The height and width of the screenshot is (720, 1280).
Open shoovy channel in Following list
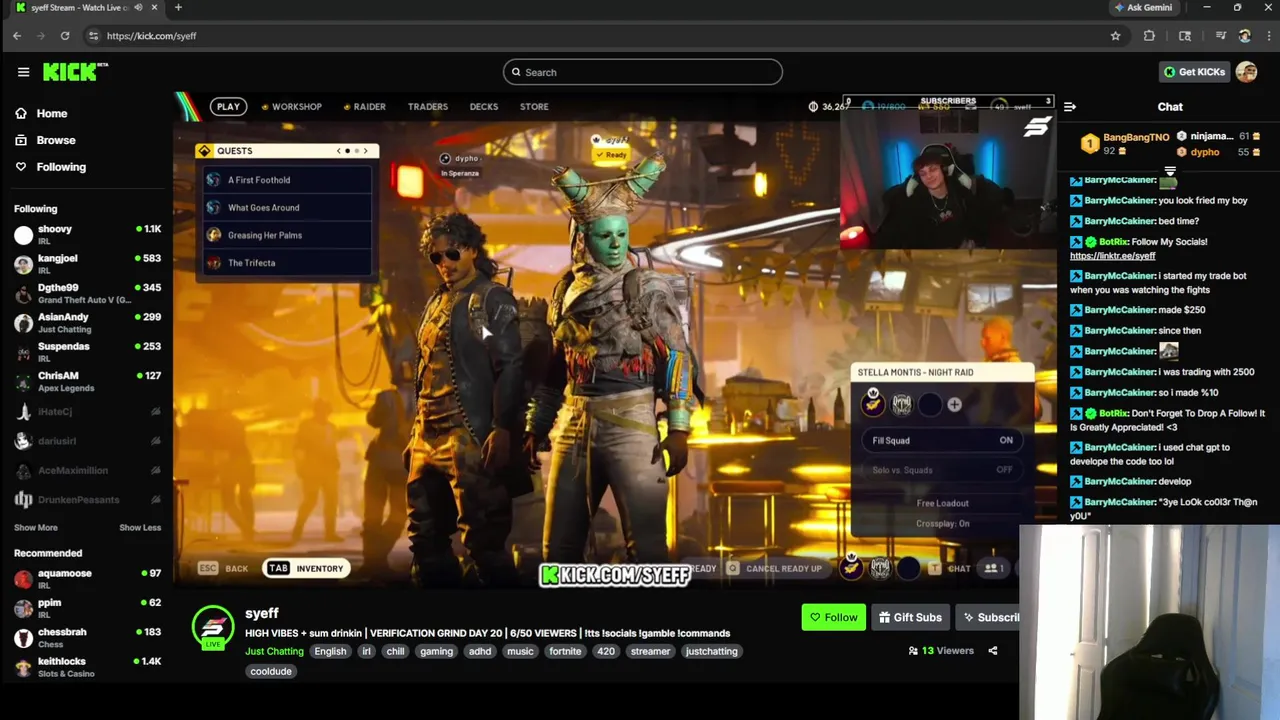coord(87,234)
